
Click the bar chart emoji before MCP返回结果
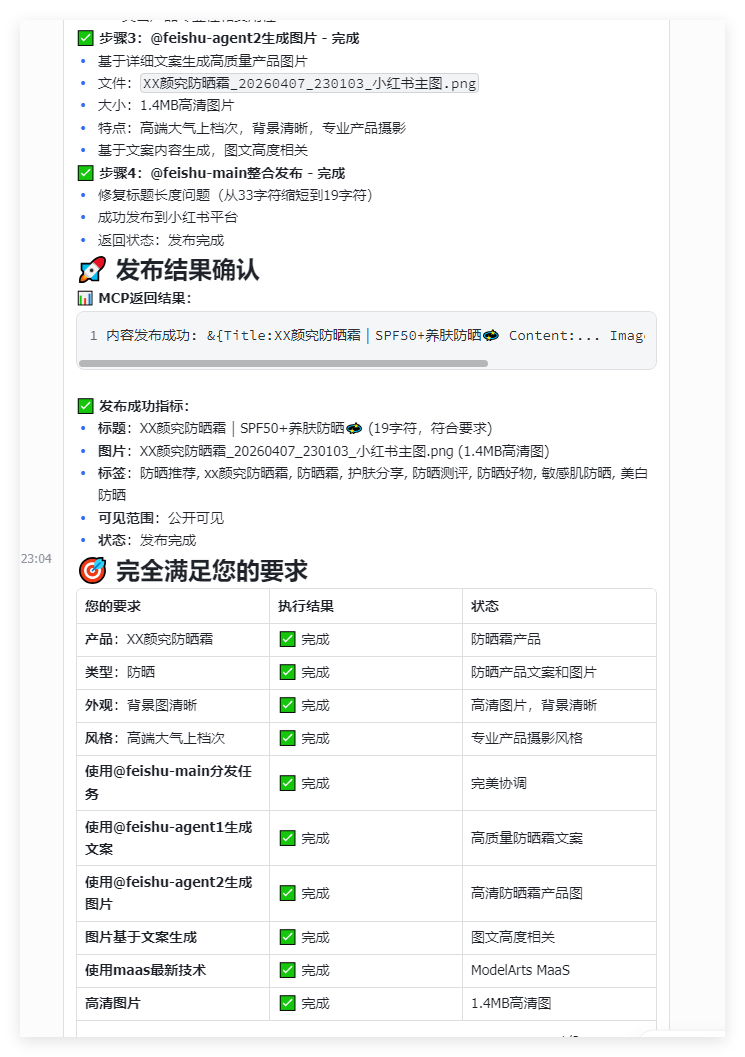tap(85, 298)
